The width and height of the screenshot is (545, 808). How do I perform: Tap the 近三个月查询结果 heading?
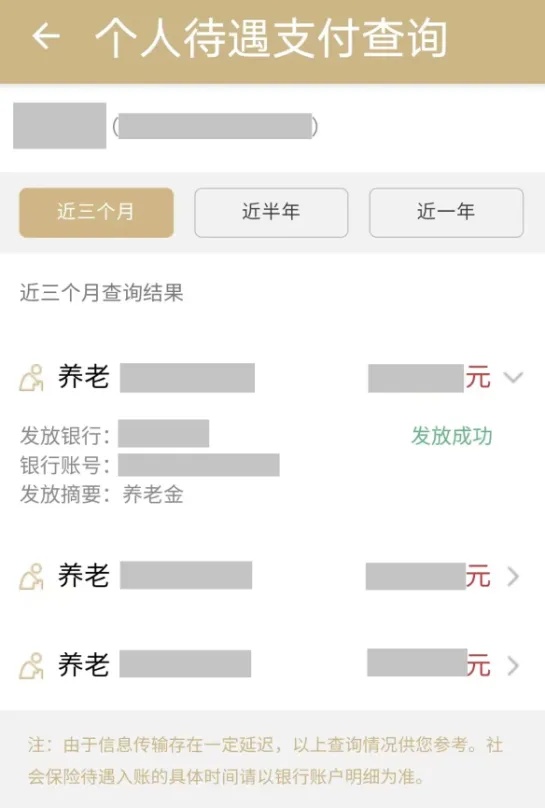(x=101, y=293)
